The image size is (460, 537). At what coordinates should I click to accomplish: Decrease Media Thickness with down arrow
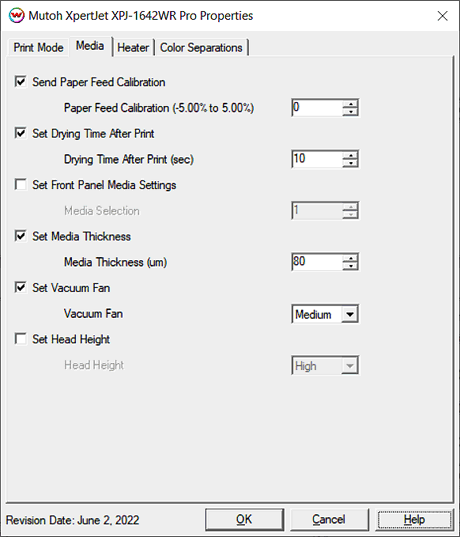point(350,266)
